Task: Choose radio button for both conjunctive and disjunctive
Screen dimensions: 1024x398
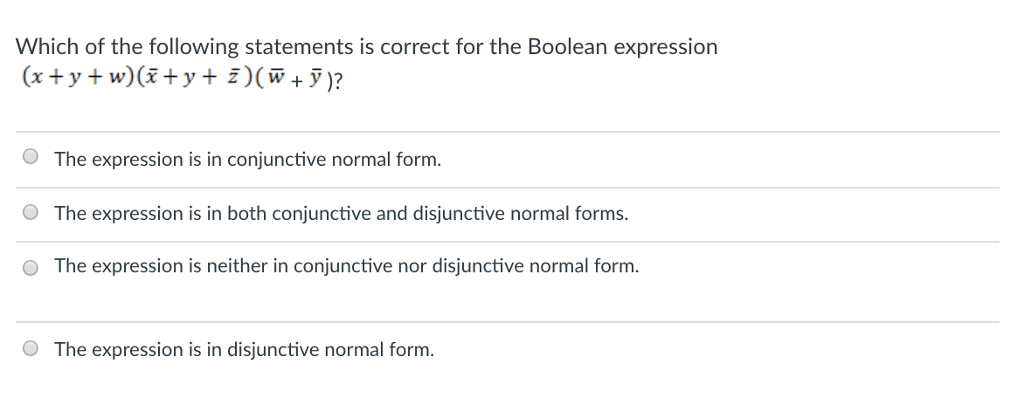Action: coord(30,212)
